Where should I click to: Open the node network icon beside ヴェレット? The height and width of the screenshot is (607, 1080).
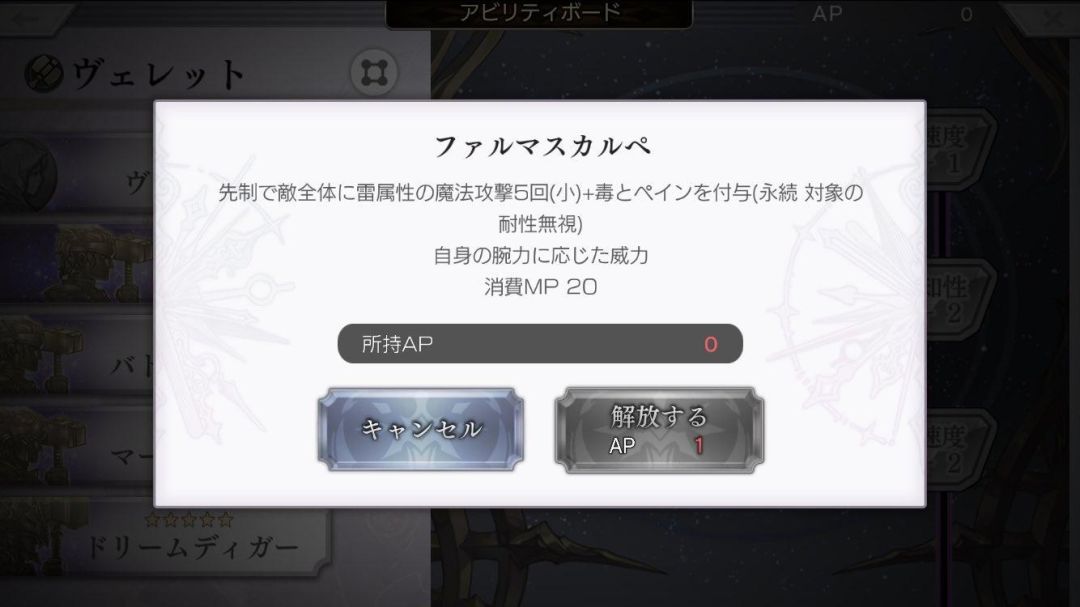point(374,72)
